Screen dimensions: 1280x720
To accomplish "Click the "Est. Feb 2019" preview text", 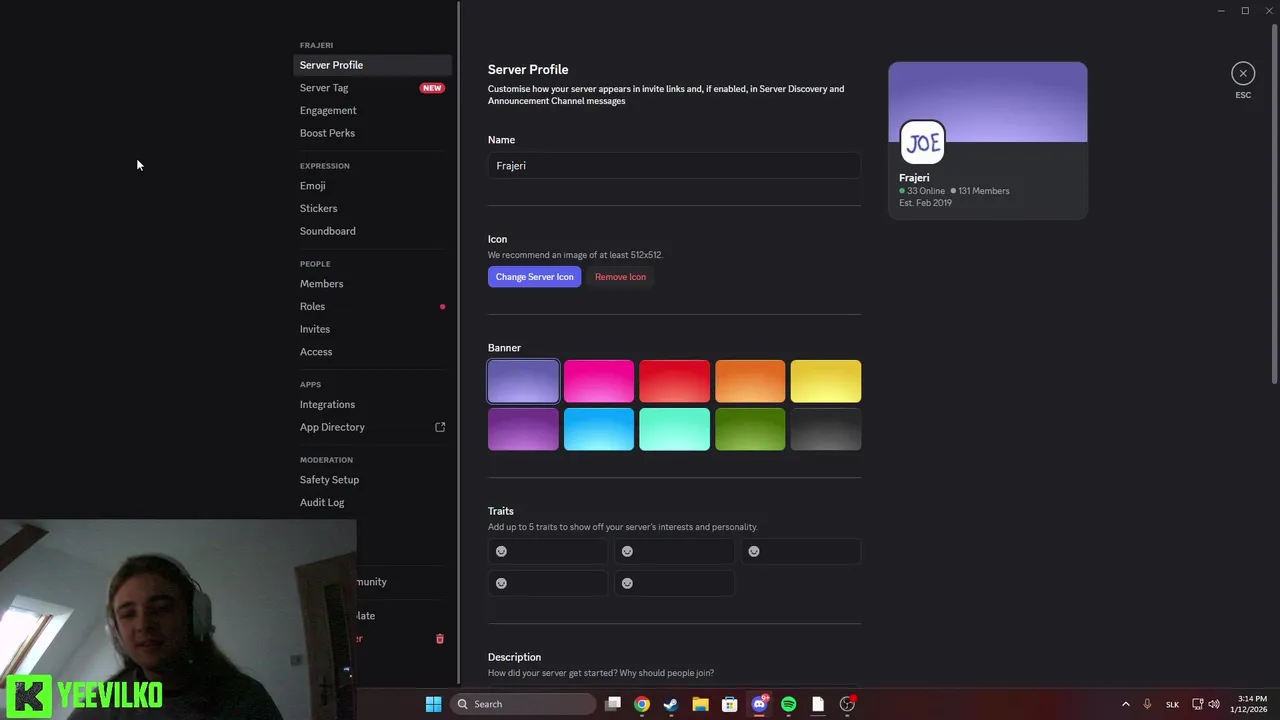I will tap(925, 203).
